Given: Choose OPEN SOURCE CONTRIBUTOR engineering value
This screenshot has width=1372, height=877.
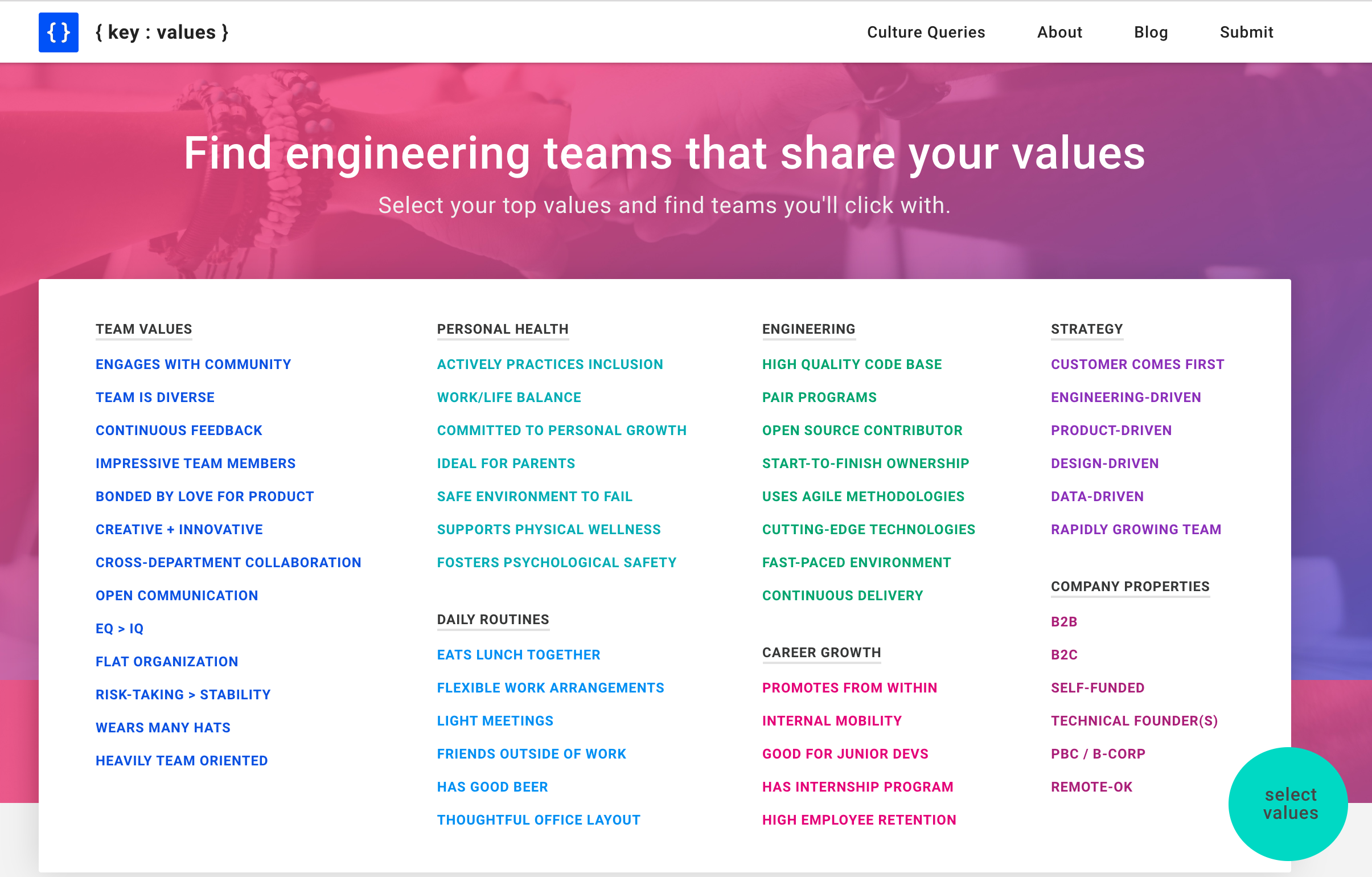Looking at the screenshot, I should pyautogui.click(x=861, y=430).
